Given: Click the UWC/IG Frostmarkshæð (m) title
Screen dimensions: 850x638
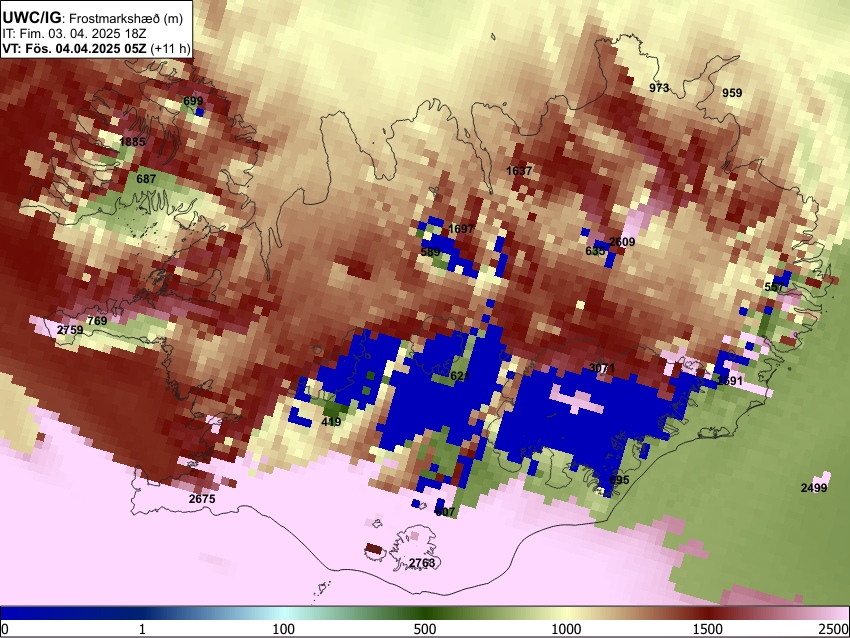Looking at the screenshot, I should click(93, 18).
